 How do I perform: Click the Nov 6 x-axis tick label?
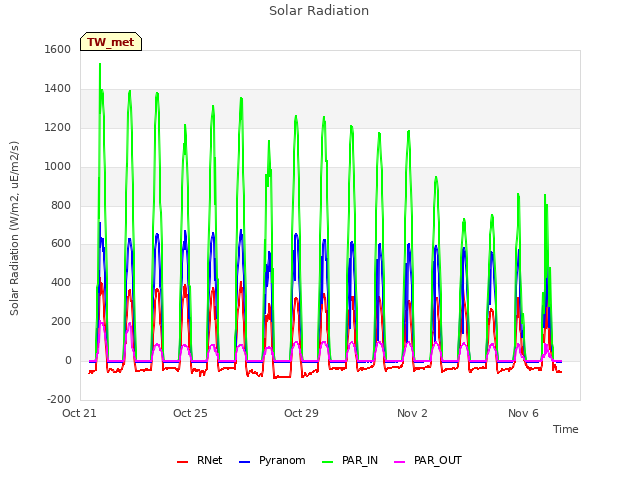pos(523,413)
